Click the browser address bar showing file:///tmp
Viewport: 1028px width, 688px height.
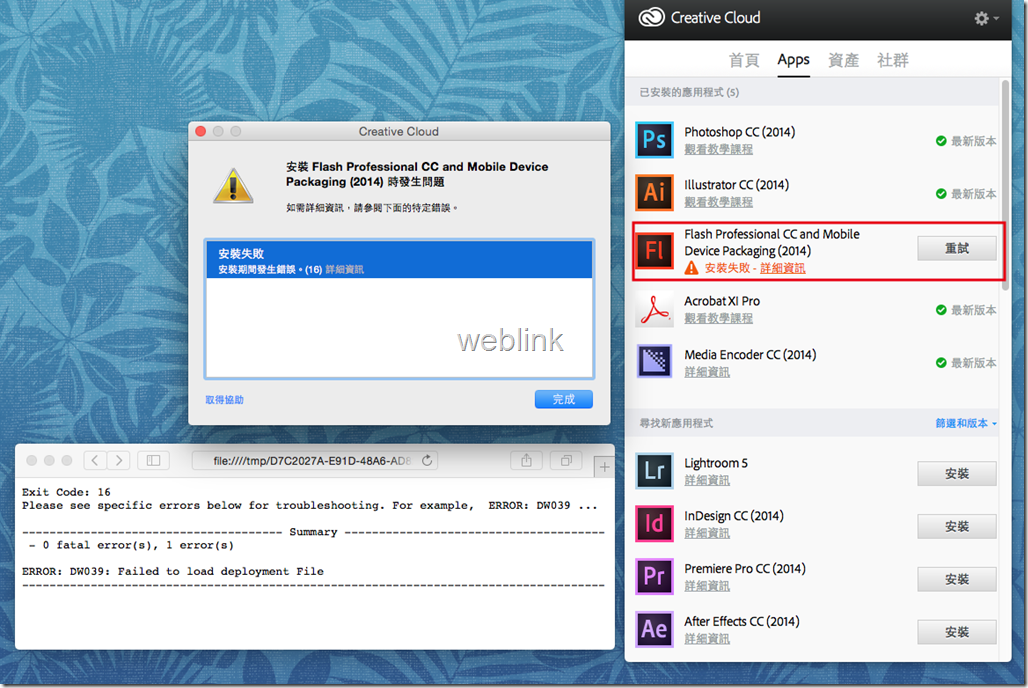(x=315, y=460)
